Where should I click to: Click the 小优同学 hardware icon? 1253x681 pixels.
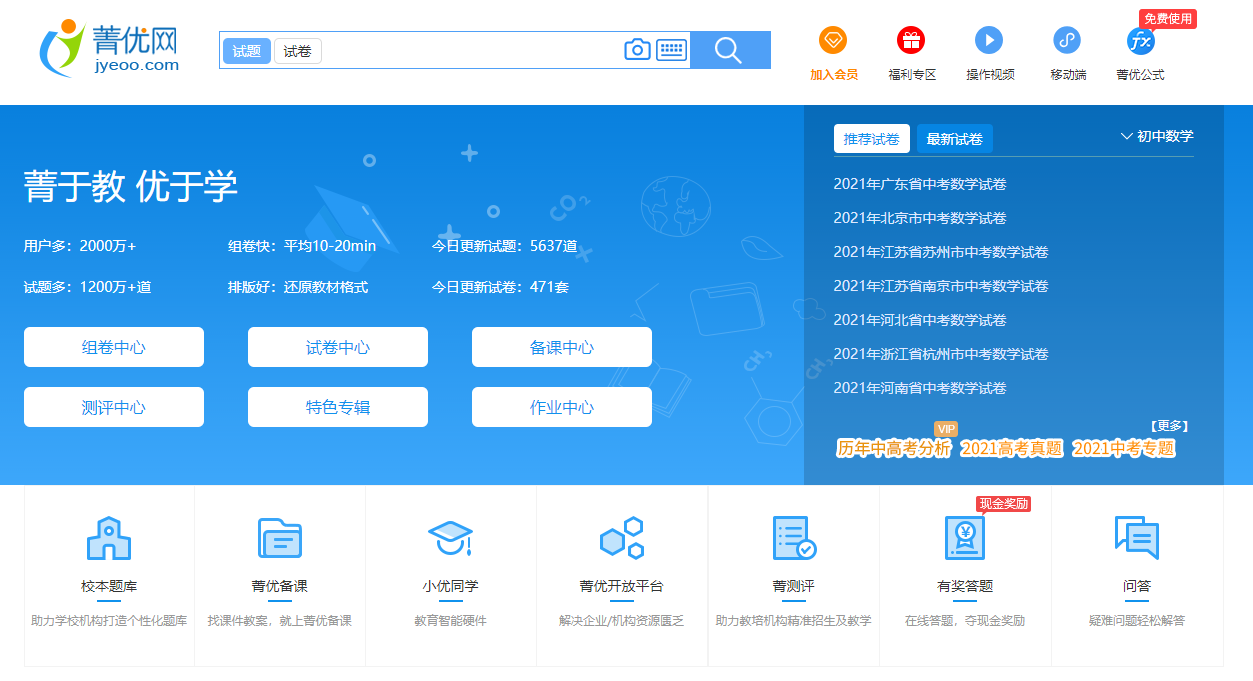(x=451, y=537)
